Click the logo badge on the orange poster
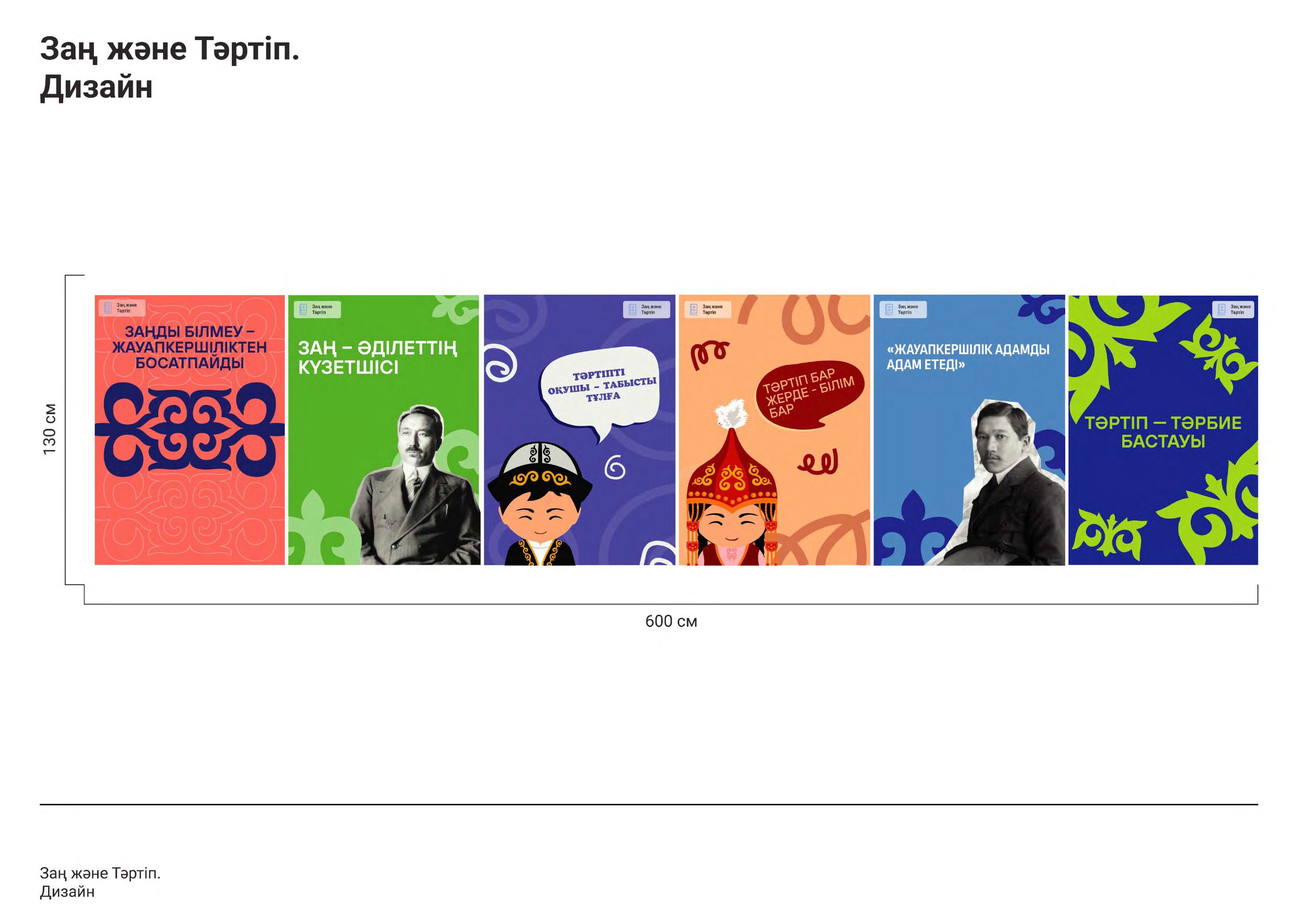 pyautogui.click(x=707, y=310)
